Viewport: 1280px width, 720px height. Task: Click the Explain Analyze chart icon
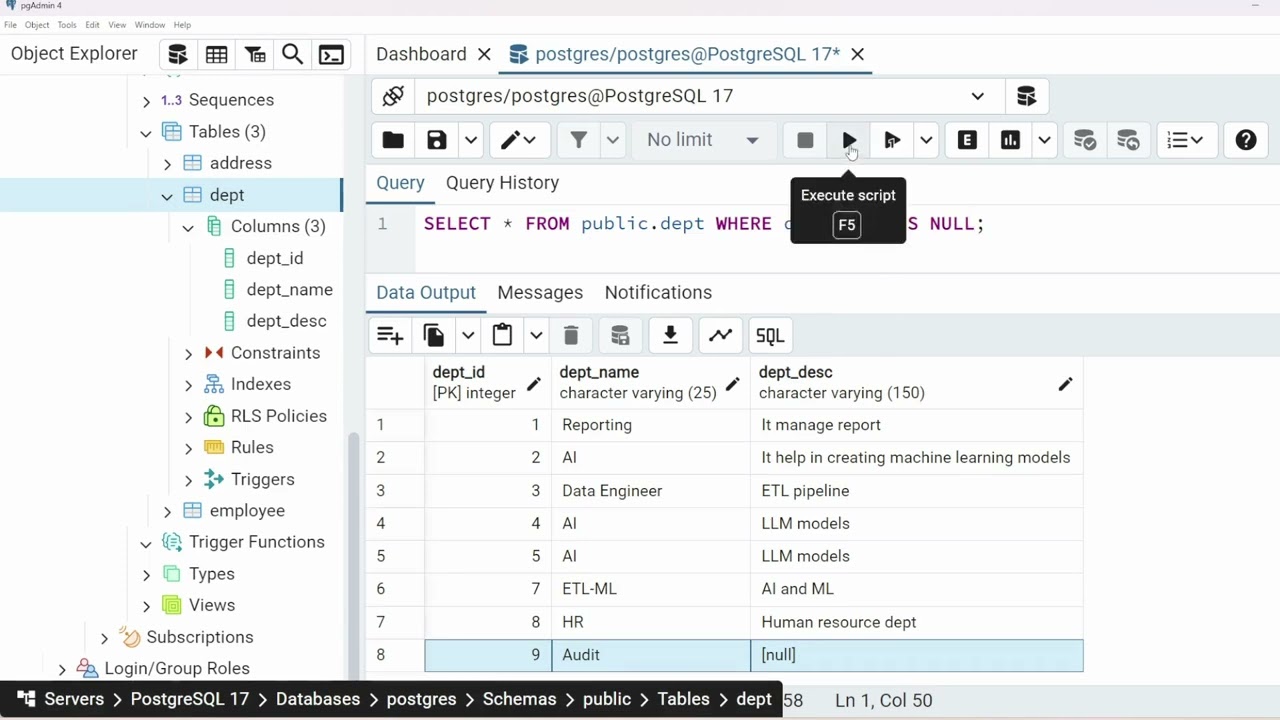[1010, 140]
